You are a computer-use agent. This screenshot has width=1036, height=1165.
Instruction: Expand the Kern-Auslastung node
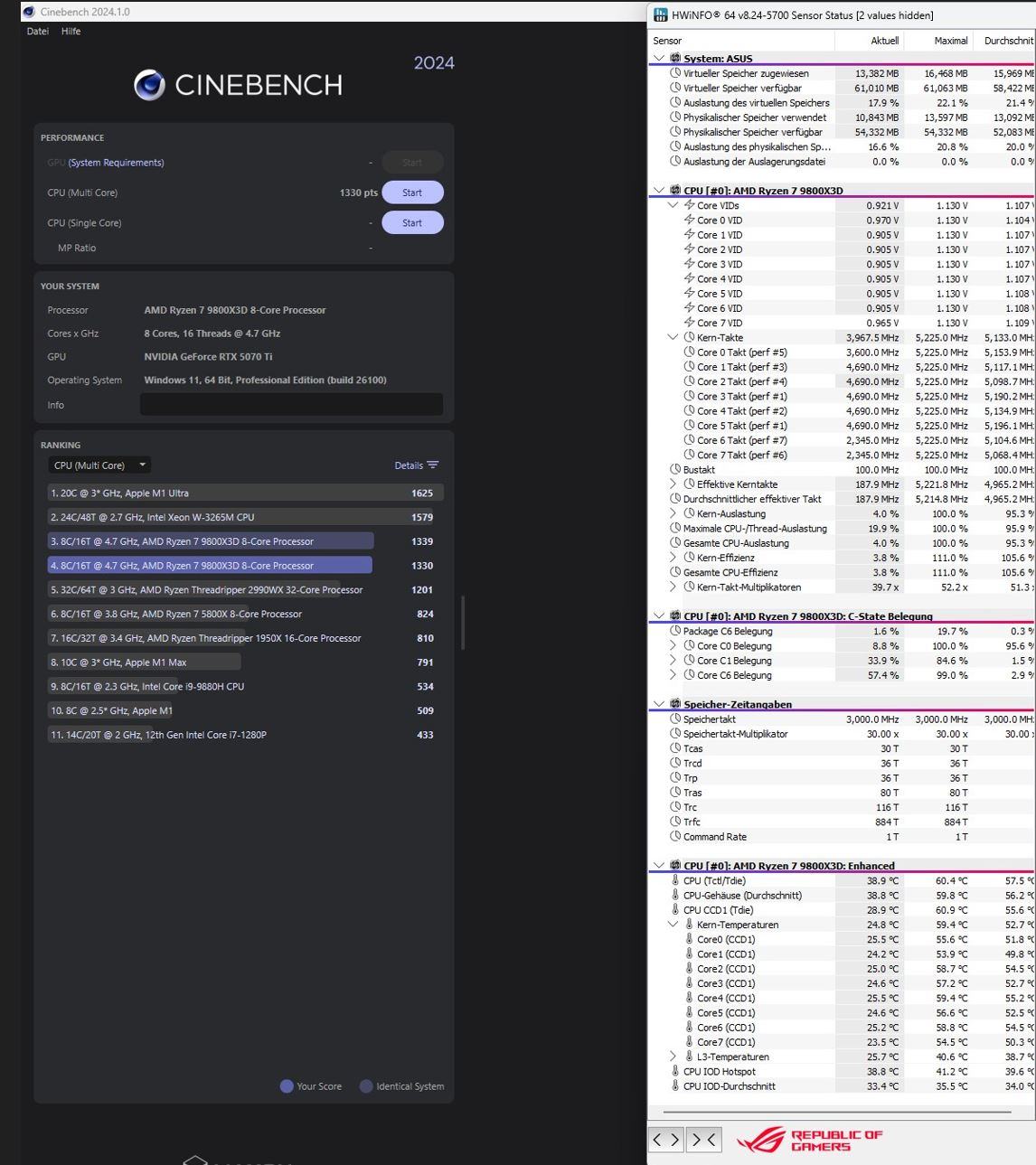click(673, 513)
